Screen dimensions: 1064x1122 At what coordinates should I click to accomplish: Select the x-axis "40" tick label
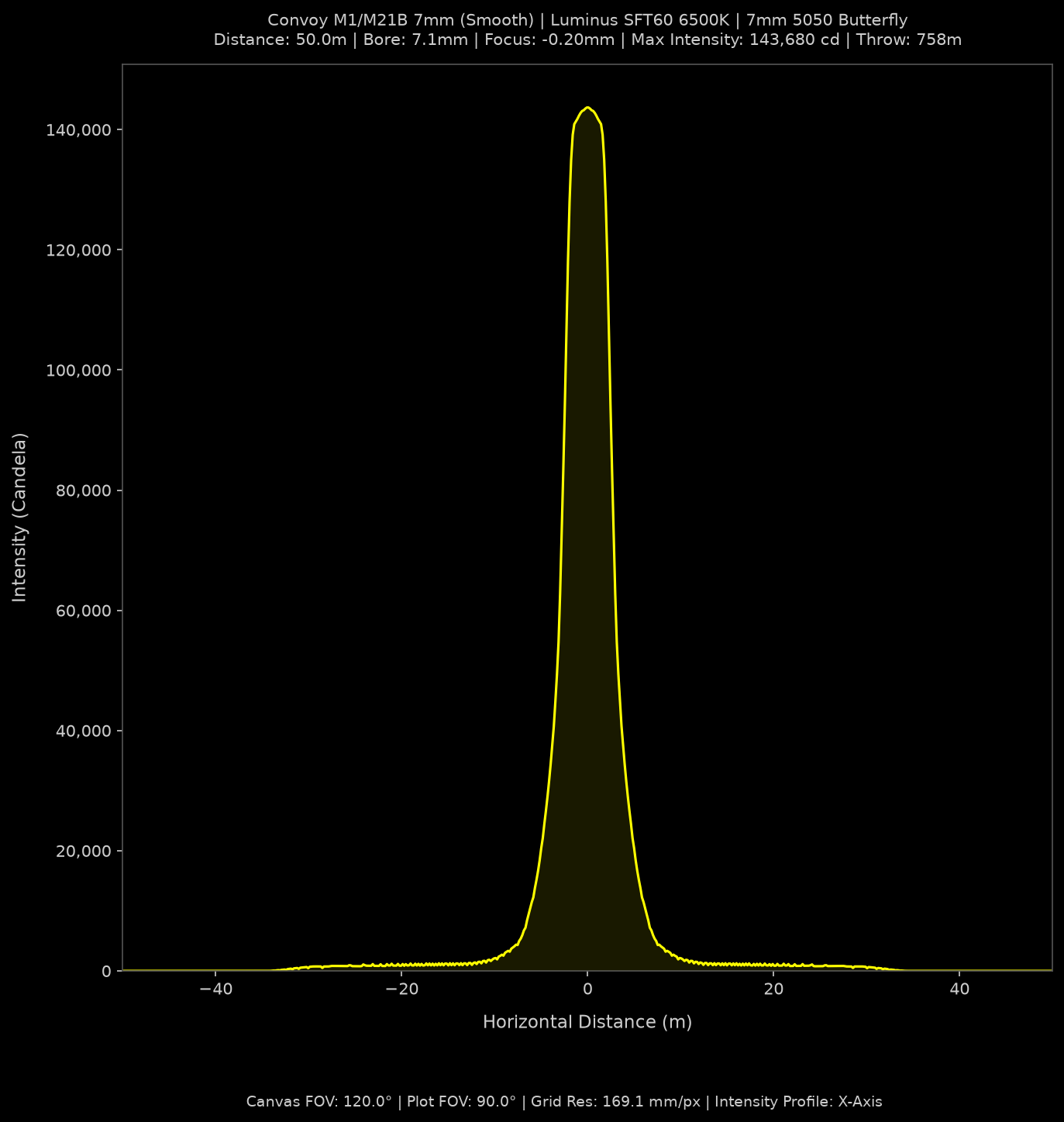pos(959,989)
